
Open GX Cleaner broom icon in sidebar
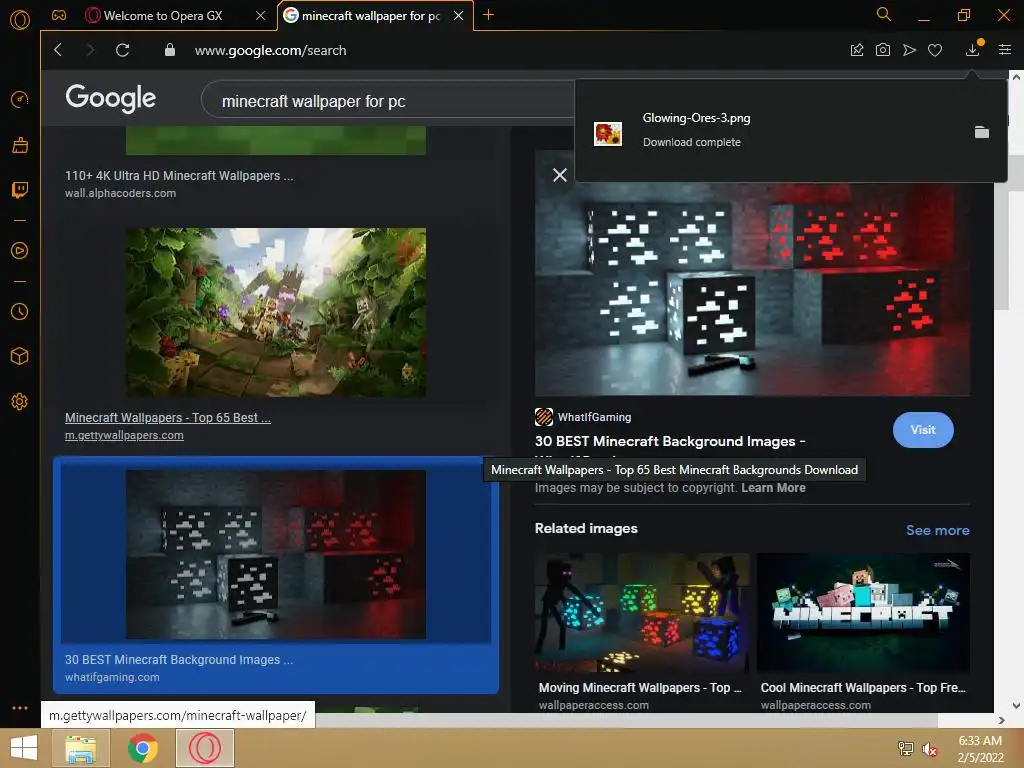coord(20,145)
